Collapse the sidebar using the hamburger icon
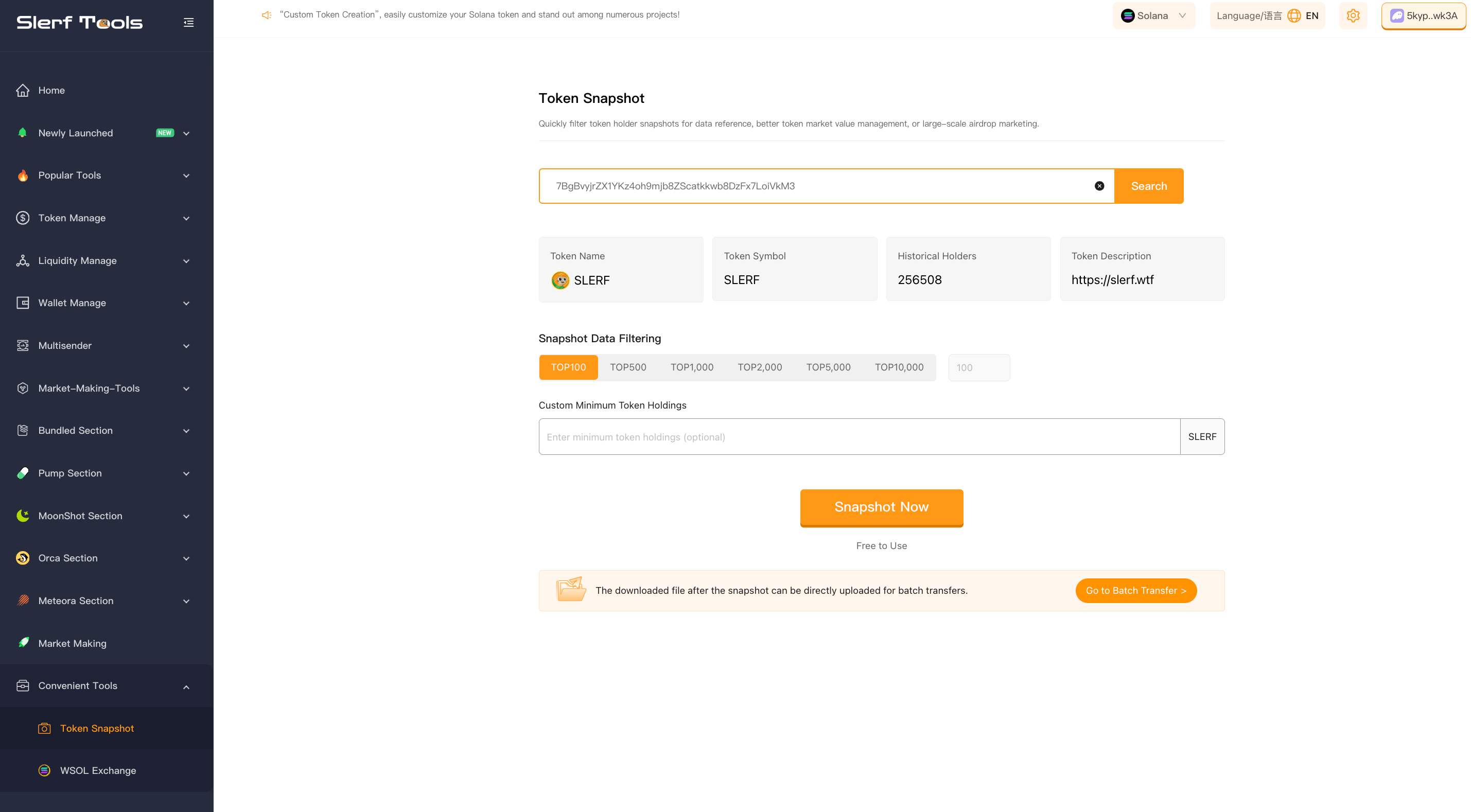Viewport: 1471px width, 812px height. pos(188,22)
